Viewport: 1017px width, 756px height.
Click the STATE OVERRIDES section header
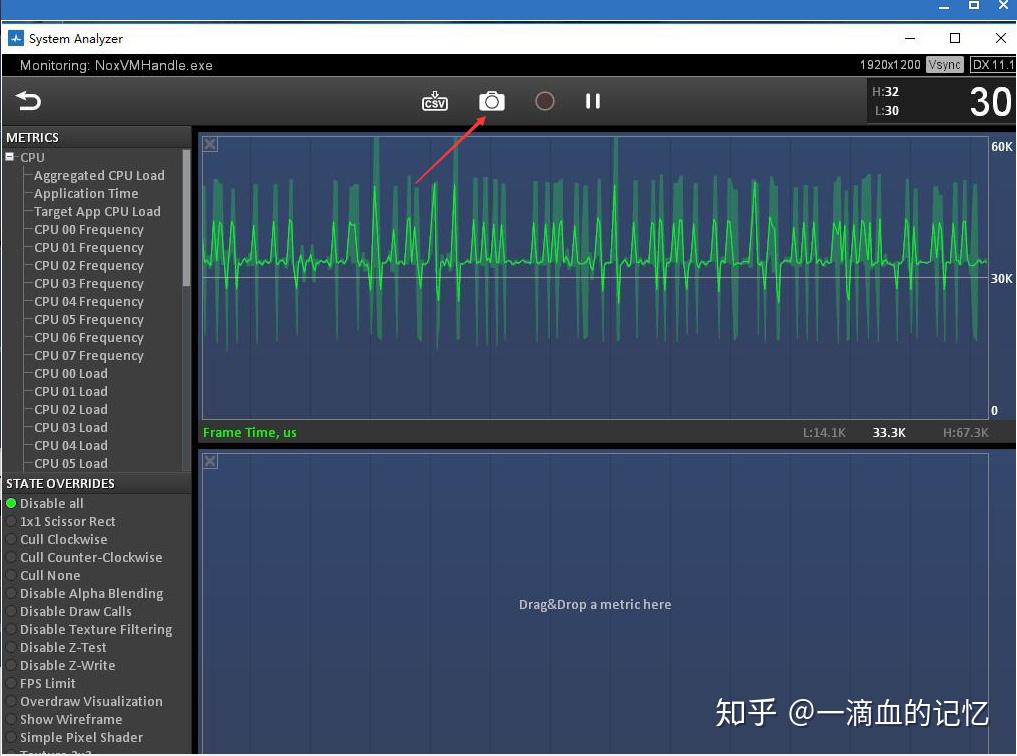(60, 483)
